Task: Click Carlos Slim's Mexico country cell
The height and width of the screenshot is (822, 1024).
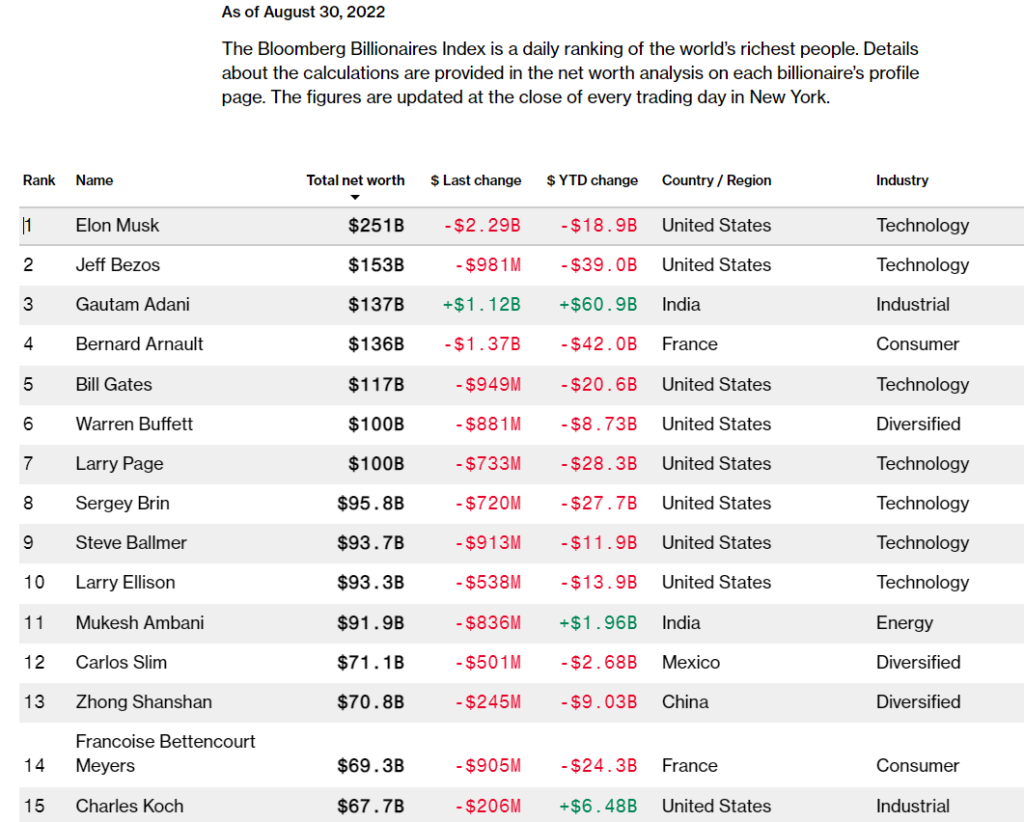Action: [x=690, y=663]
